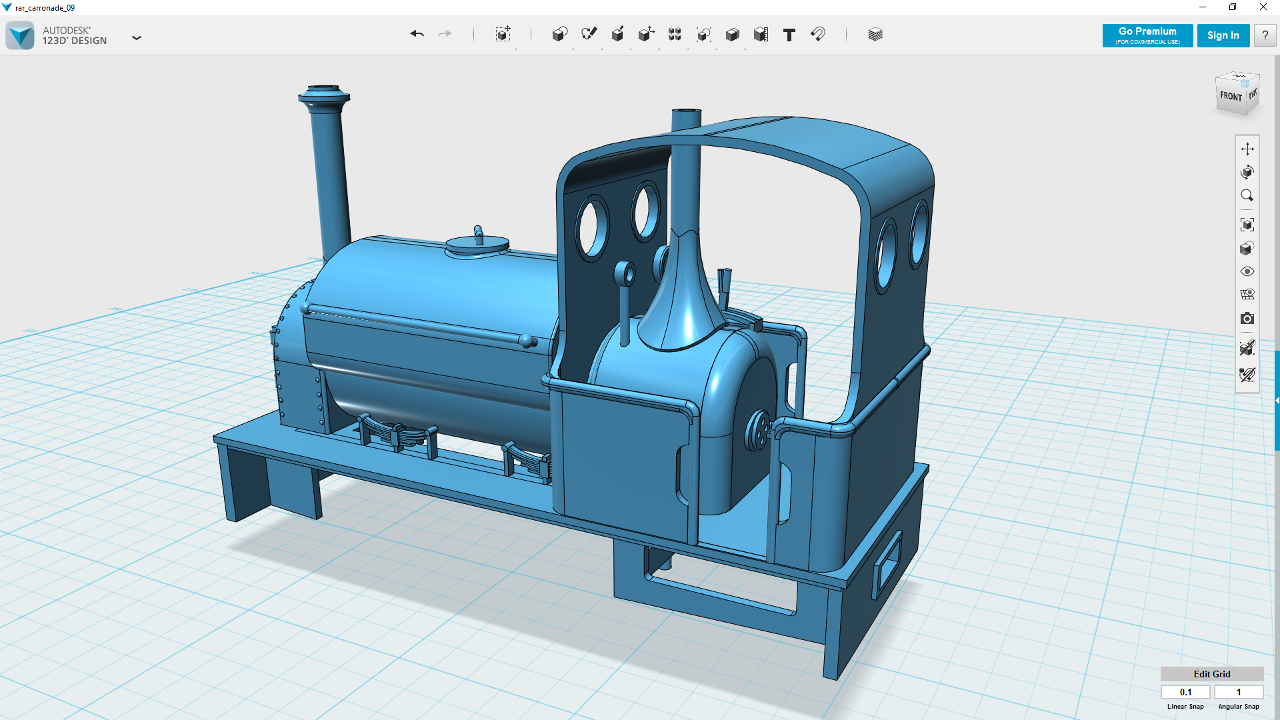
Task: Click the right side face of the view cube
Action: pos(1252,94)
